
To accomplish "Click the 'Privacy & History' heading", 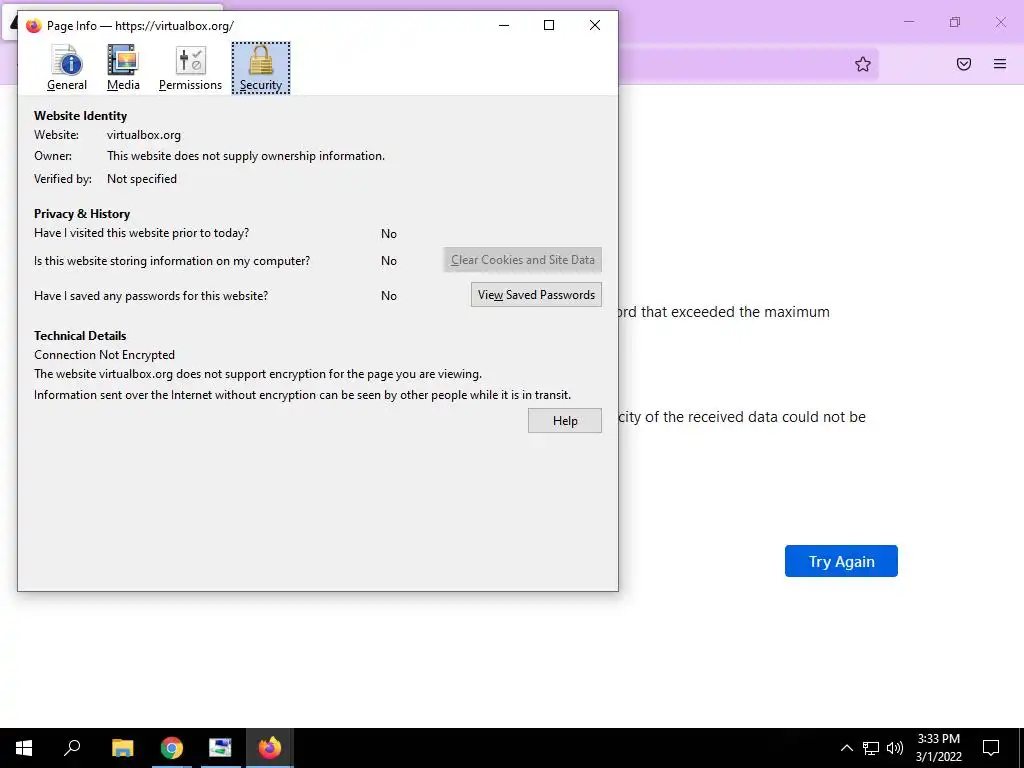I will pos(82,214).
